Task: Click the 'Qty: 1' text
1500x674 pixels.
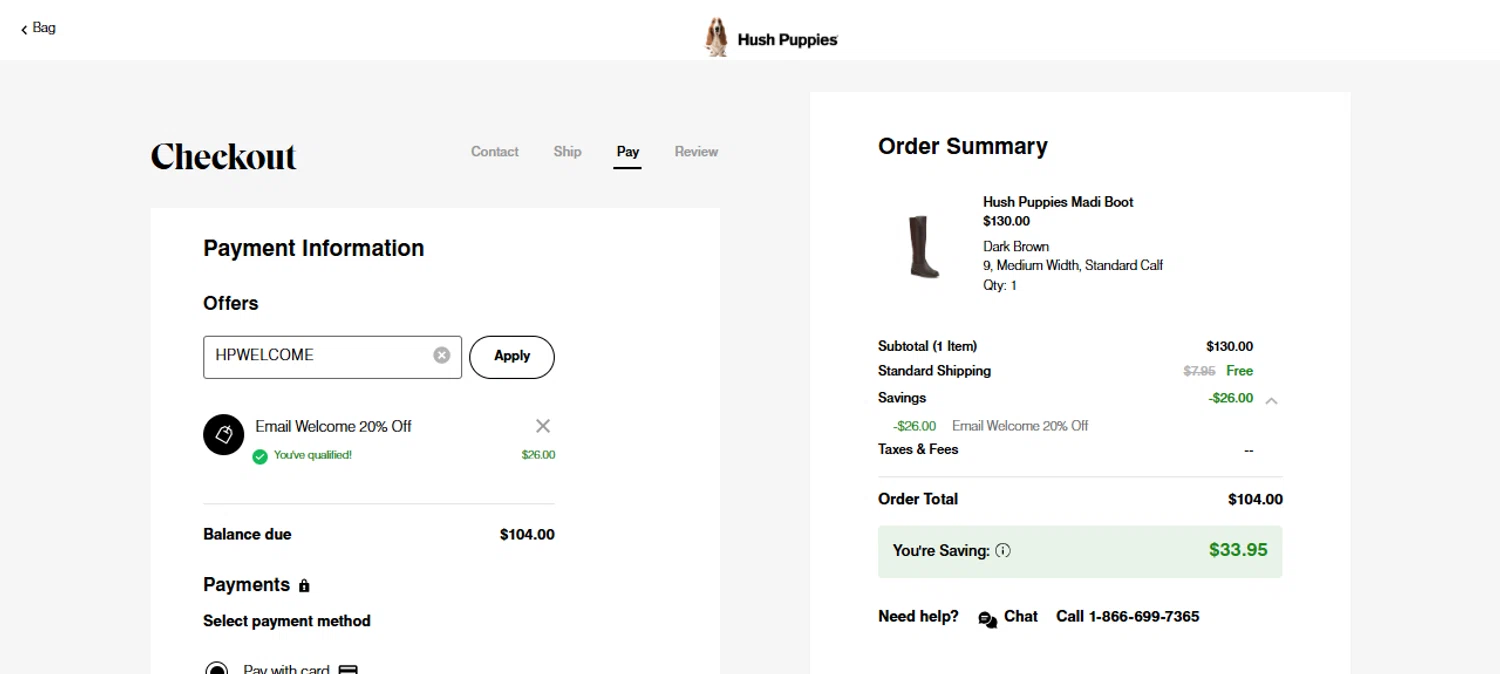Action: (1000, 285)
